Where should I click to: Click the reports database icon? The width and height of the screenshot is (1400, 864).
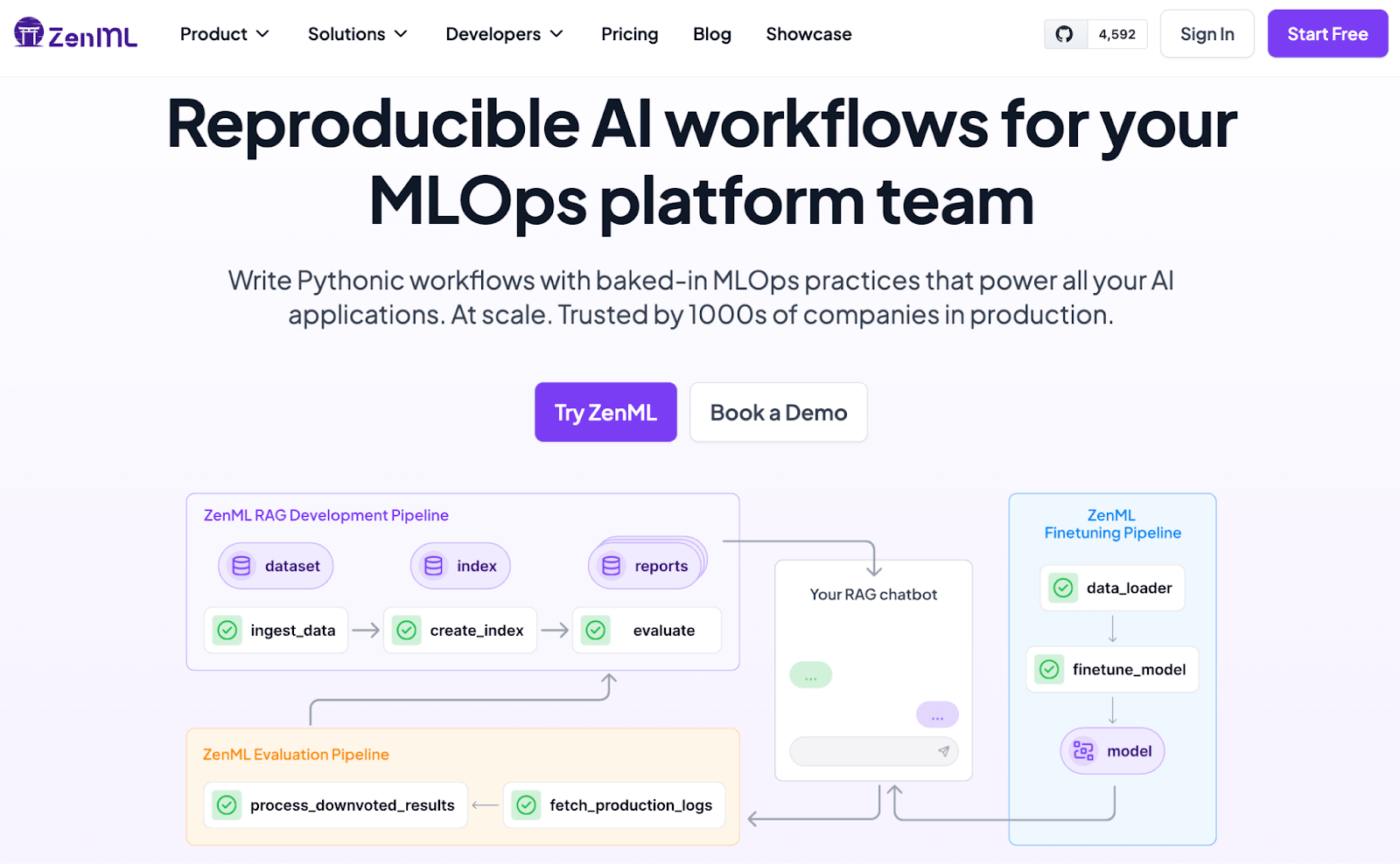(612, 566)
